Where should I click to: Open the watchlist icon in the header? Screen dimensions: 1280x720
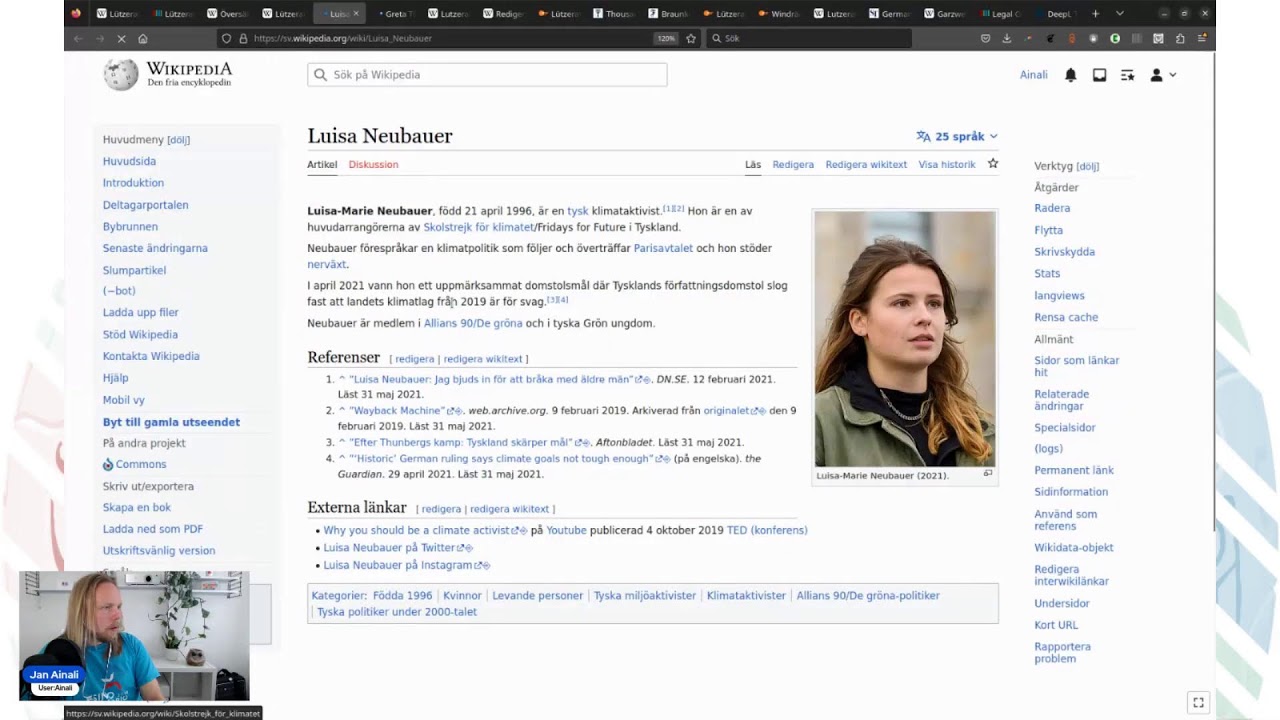pyautogui.click(x=1127, y=75)
